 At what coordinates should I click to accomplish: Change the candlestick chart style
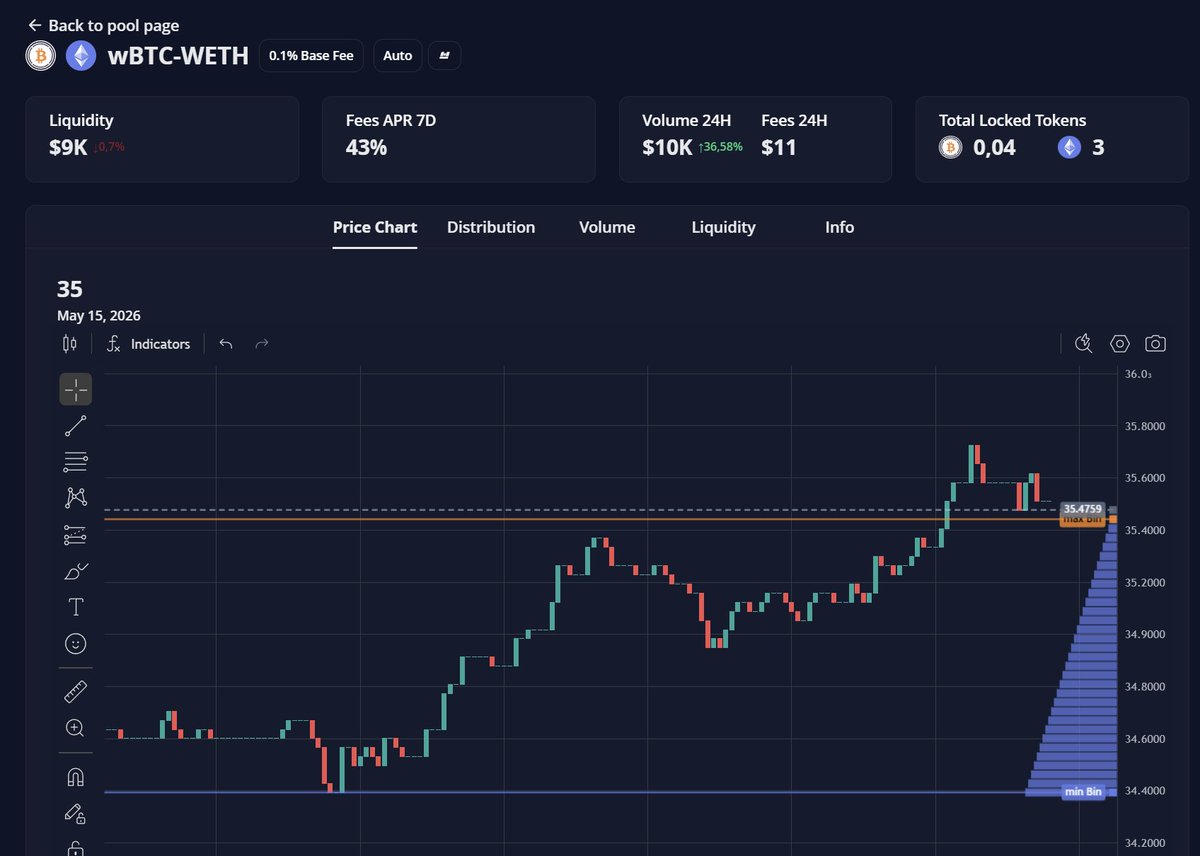[69, 344]
